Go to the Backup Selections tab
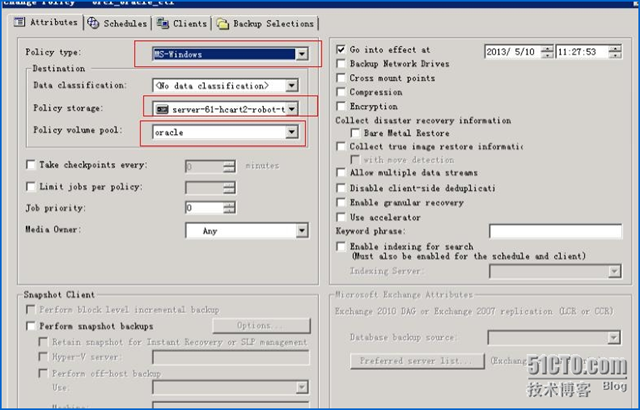Viewport: 640px width, 410px height. coord(266,24)
